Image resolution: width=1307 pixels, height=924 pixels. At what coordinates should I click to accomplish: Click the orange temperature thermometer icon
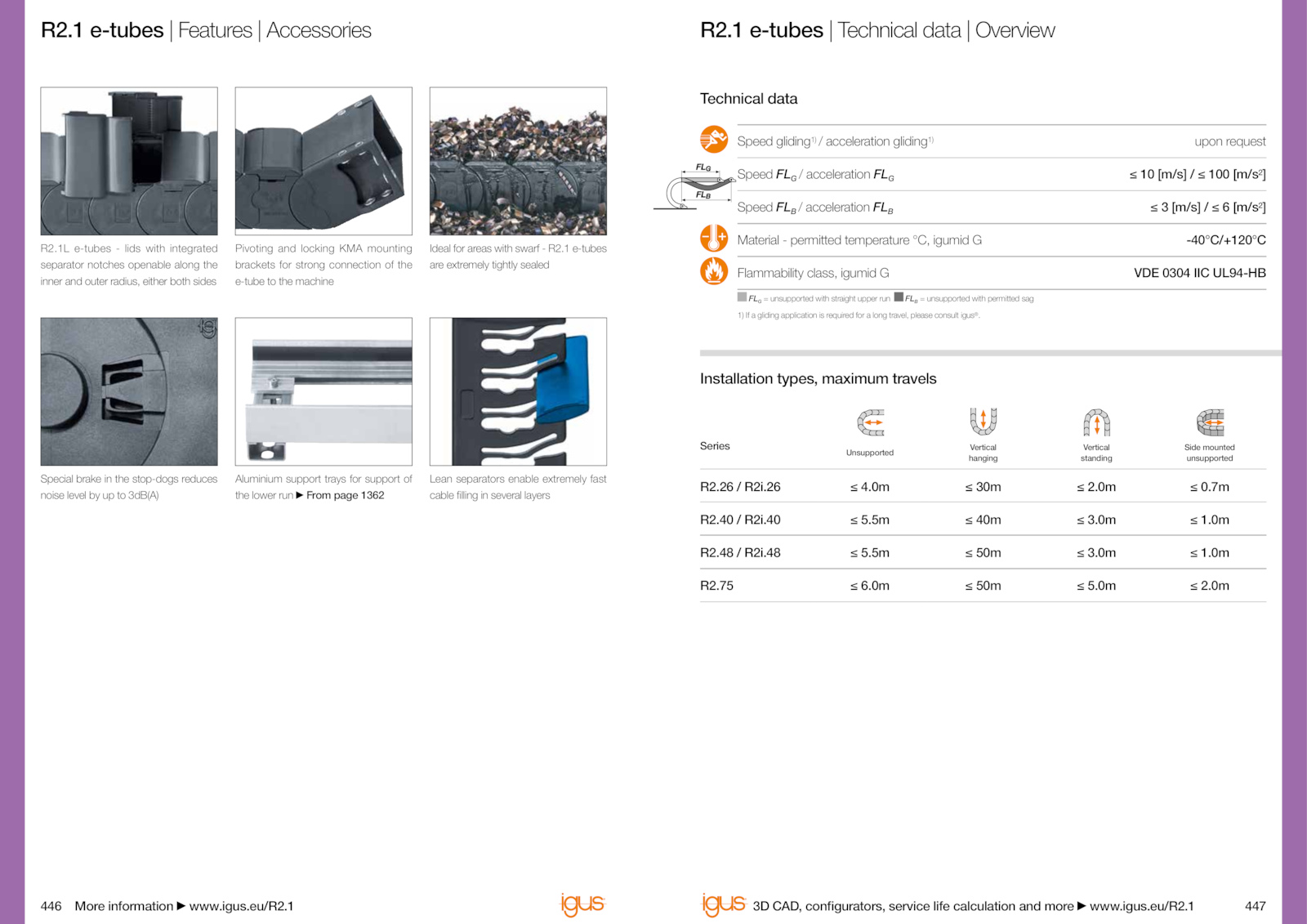click(713, 238)
